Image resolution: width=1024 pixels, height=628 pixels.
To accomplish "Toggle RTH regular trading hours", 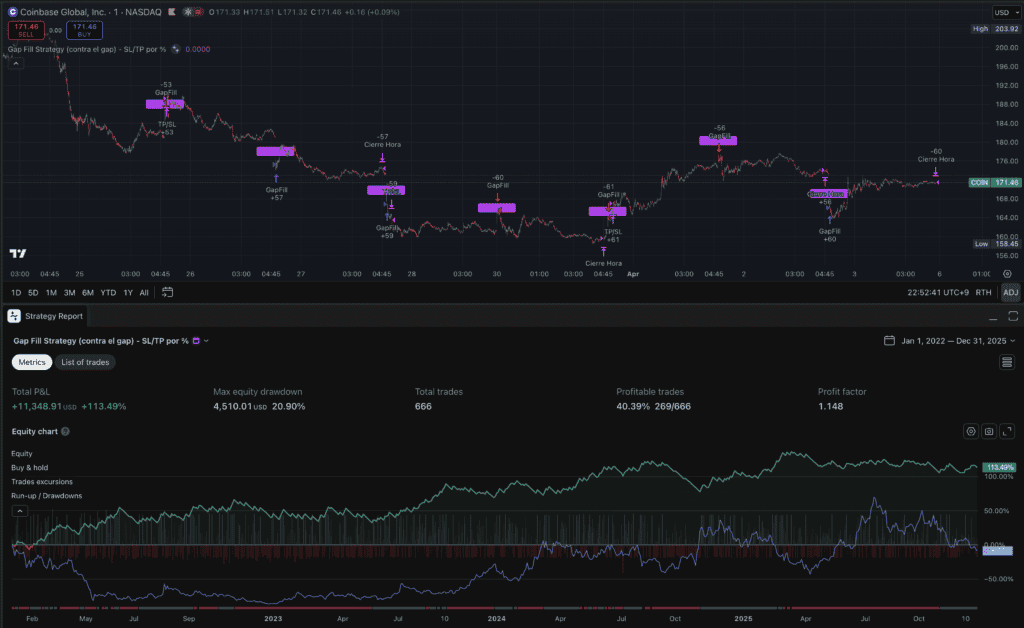I will point(983,292).
